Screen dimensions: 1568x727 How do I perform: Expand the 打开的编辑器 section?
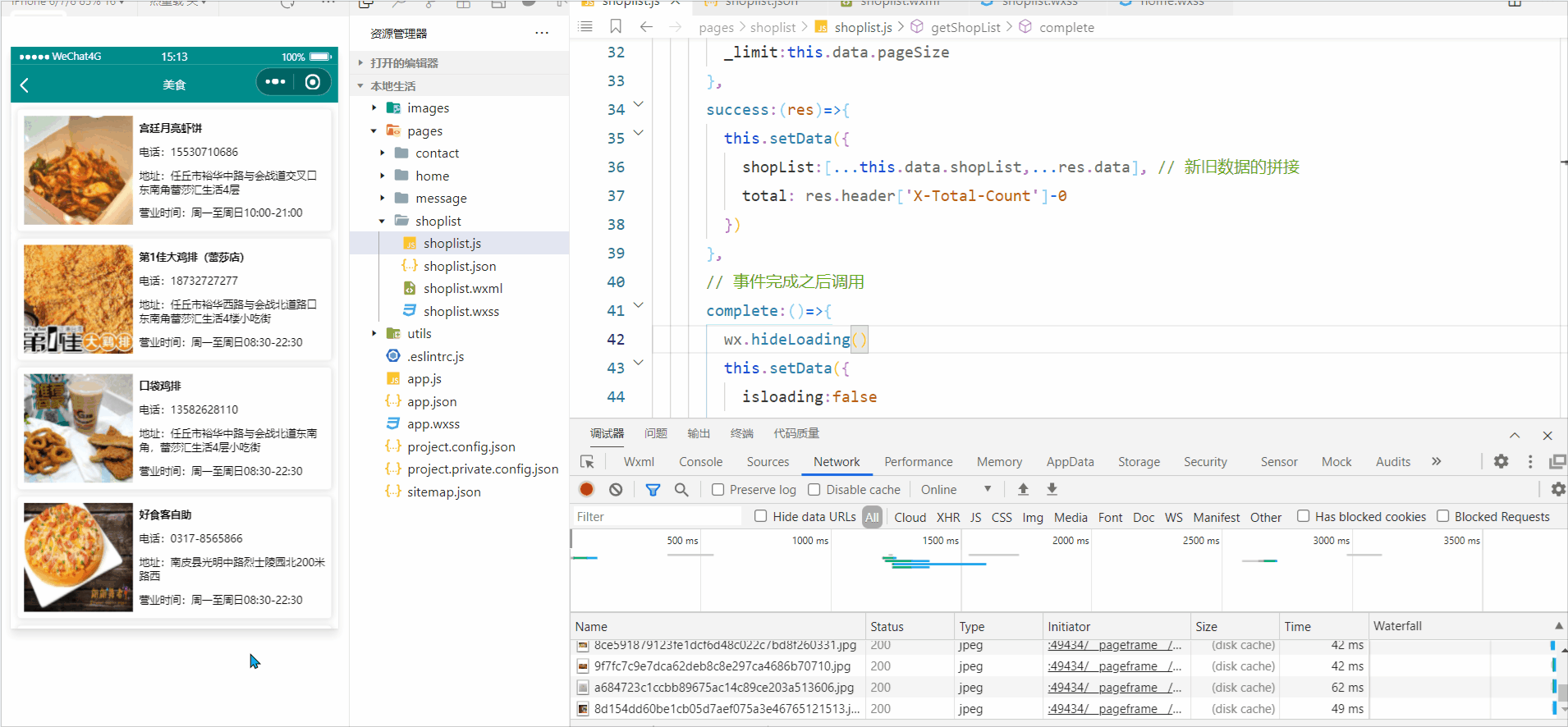pyautogui.click(x=404, y=62)
